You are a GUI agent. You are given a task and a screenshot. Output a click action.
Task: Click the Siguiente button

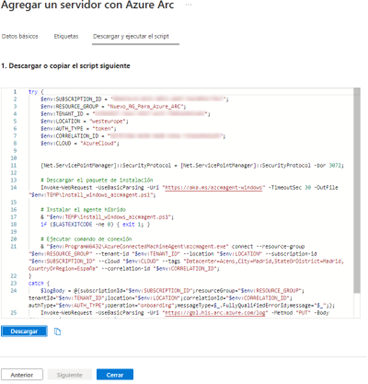click(x=69, y=375)
